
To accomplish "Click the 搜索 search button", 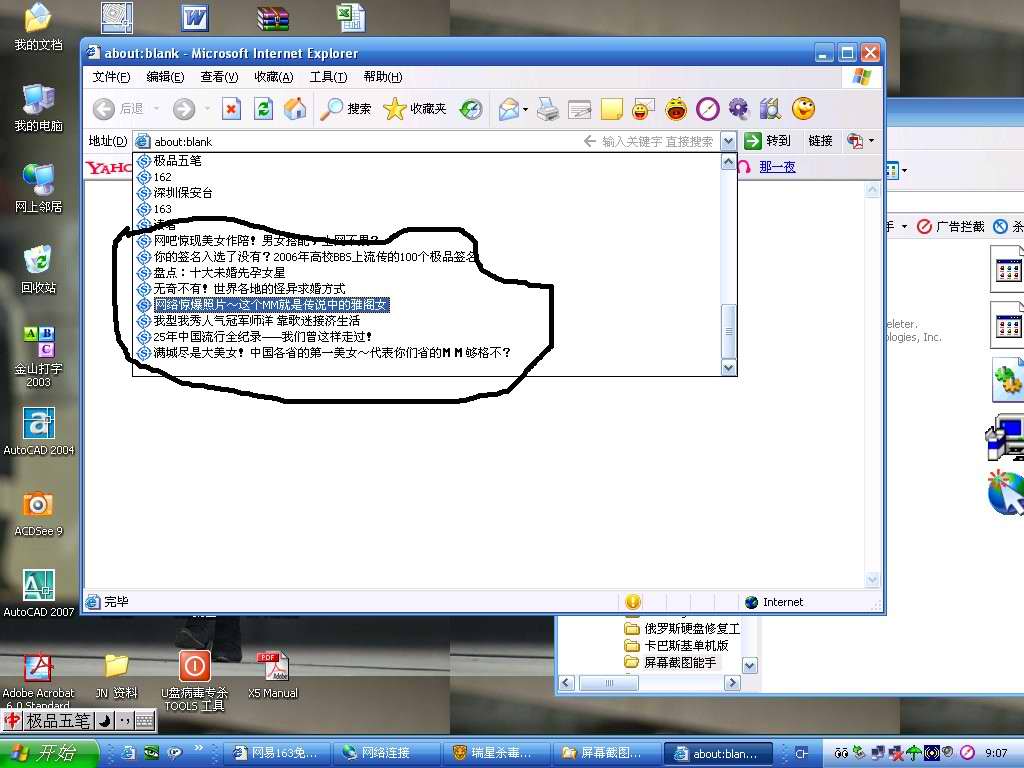I will tap(345, 109).
